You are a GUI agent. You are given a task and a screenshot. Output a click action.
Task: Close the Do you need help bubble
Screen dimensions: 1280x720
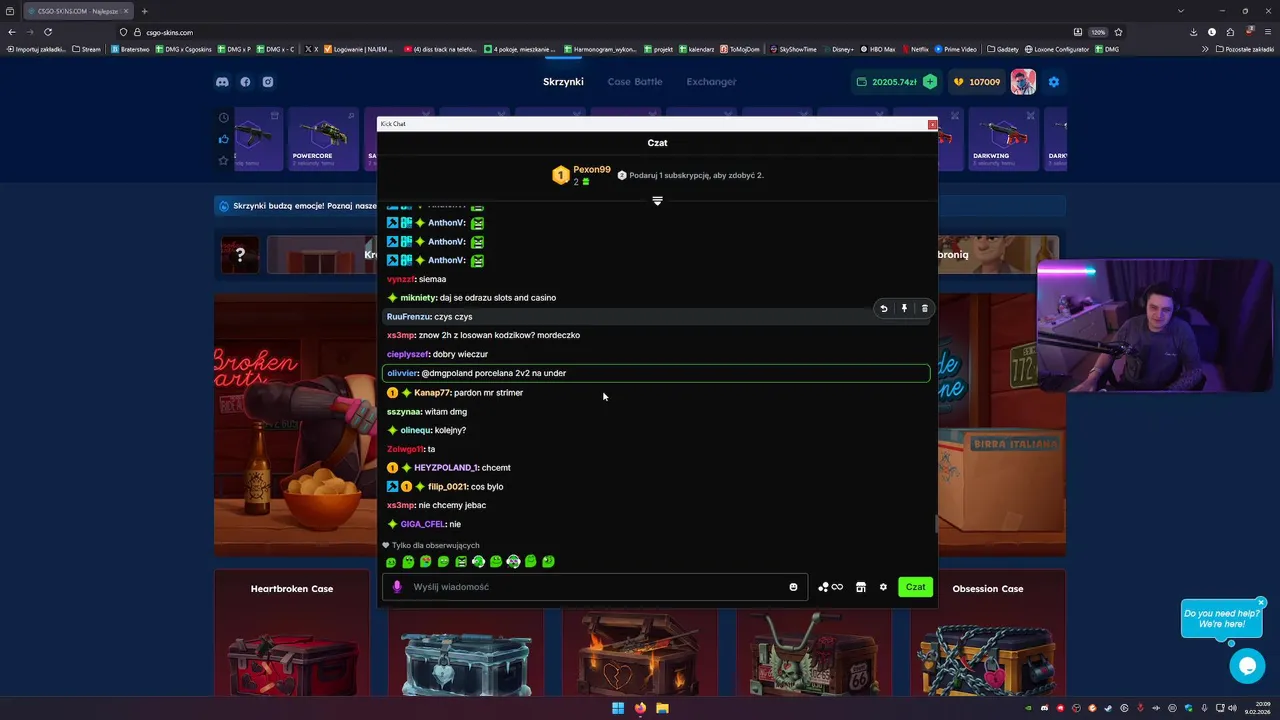click(1261, 603)
